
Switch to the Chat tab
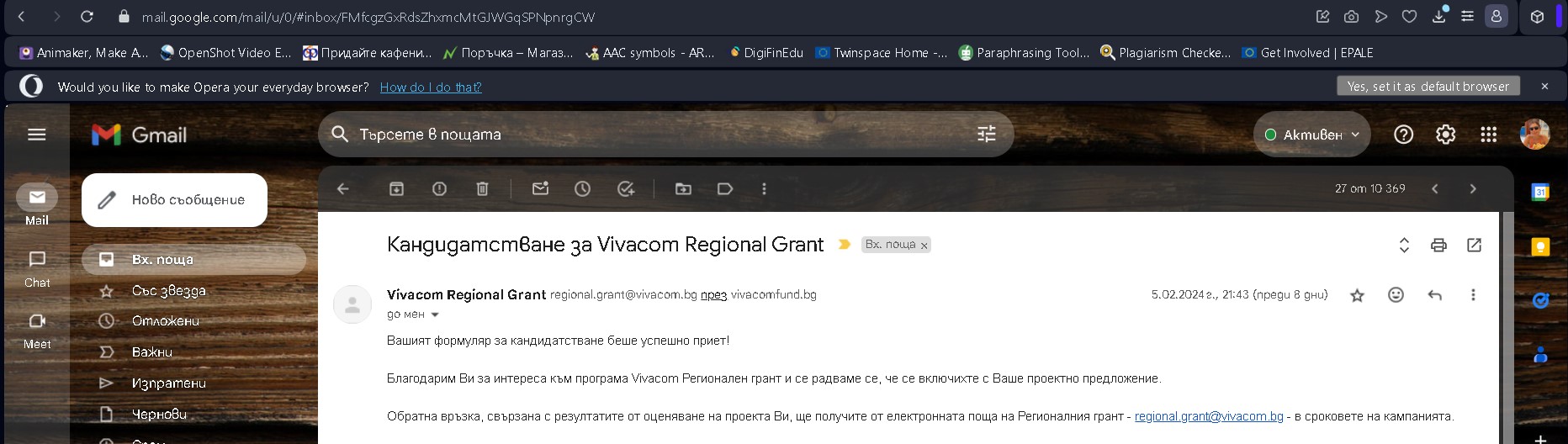37,268
